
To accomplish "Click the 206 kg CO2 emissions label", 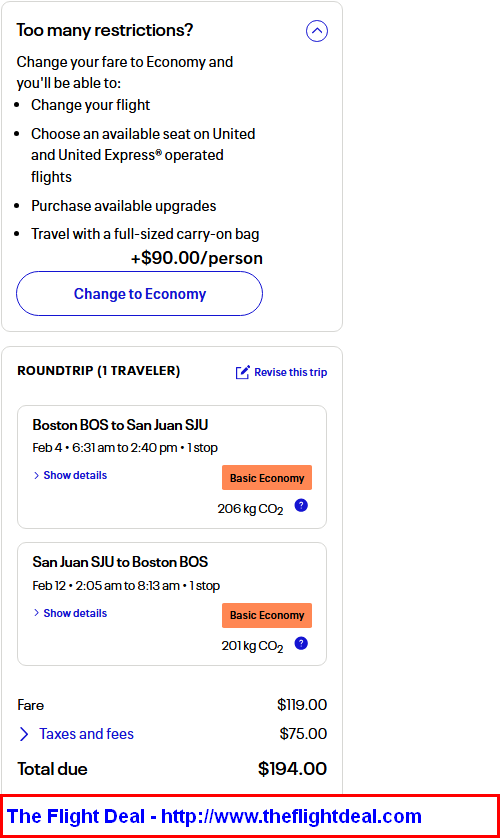I will click(250, 509).
